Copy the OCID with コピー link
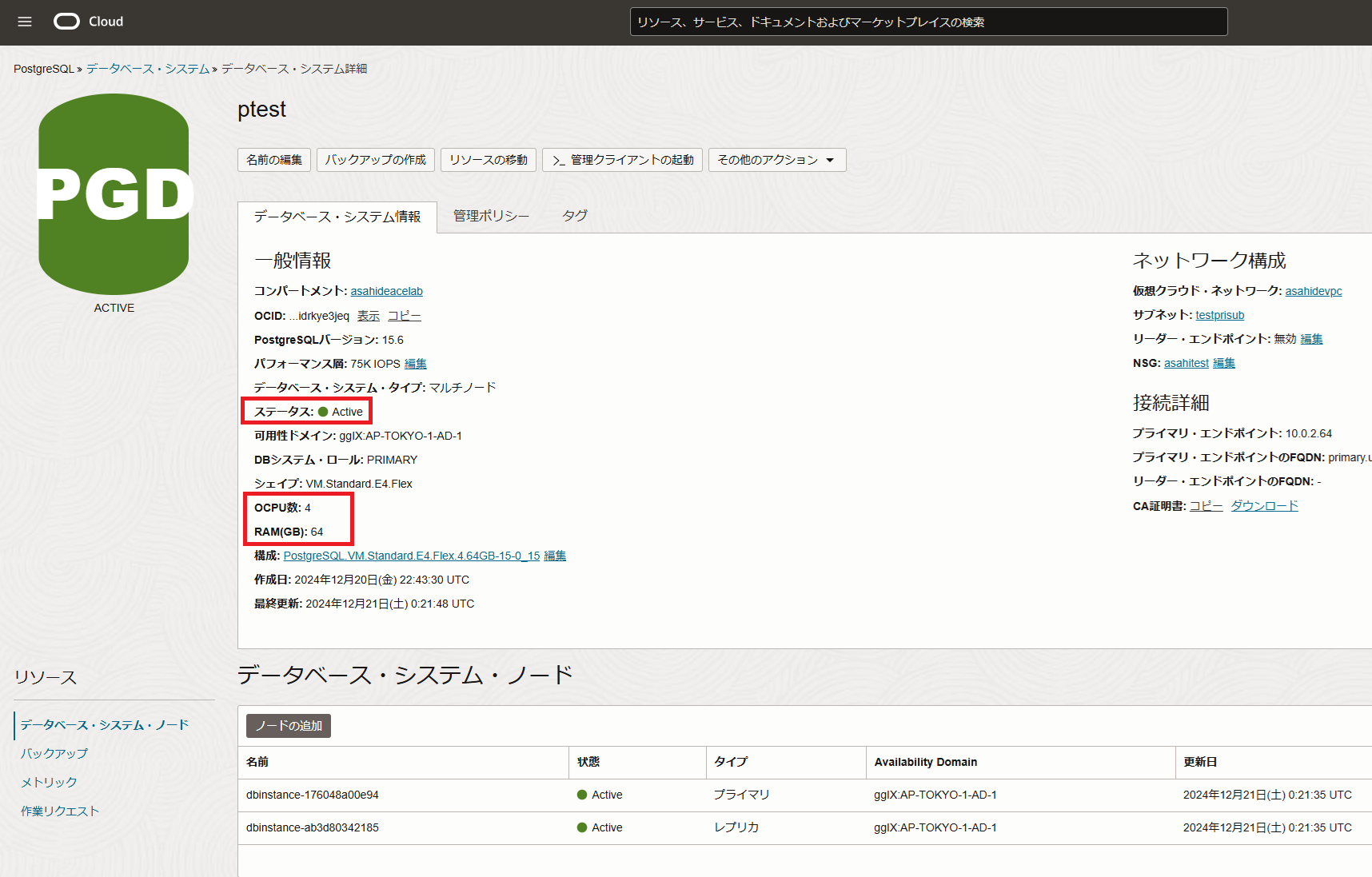 405,316
